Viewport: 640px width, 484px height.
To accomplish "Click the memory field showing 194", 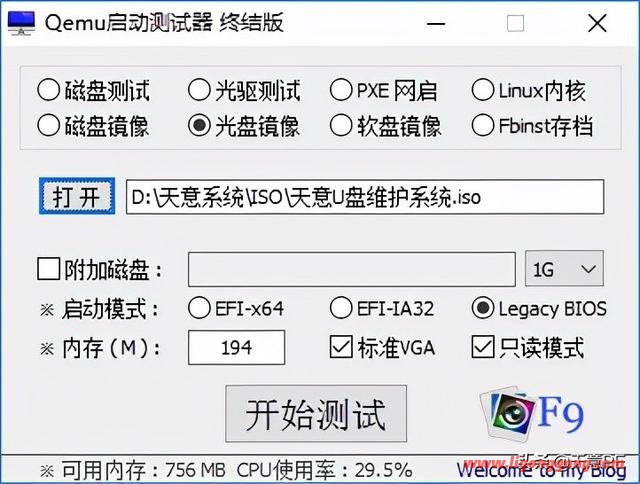I will pos(236,348).
